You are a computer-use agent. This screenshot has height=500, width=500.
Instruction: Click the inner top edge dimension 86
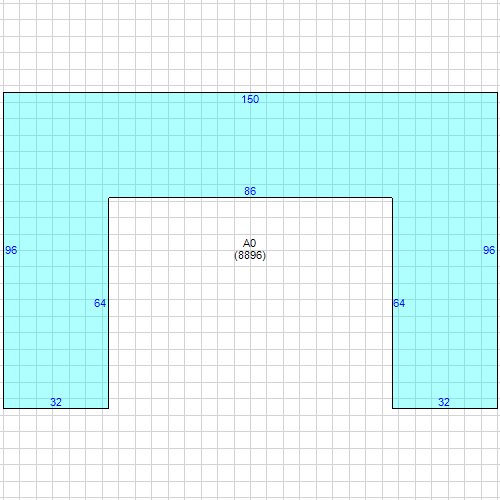(x=250, y=191)
